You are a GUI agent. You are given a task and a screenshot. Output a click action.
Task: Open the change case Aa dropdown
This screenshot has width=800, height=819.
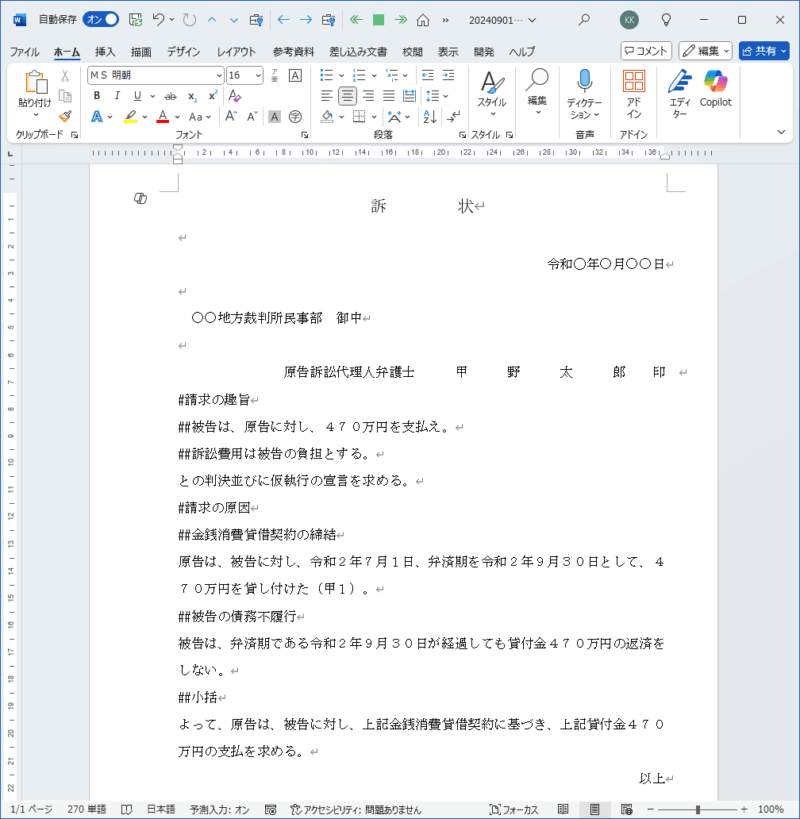(x=199, y=117)
